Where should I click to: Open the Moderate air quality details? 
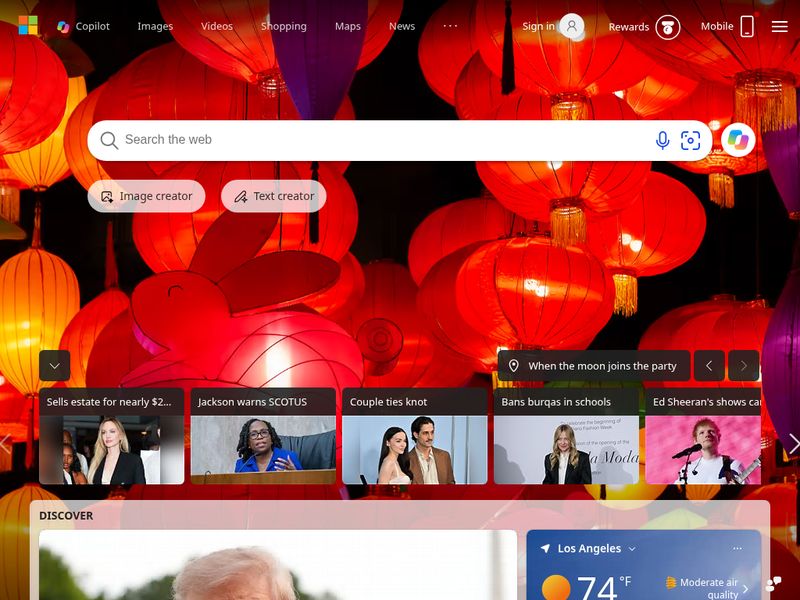tap(707, 588)
